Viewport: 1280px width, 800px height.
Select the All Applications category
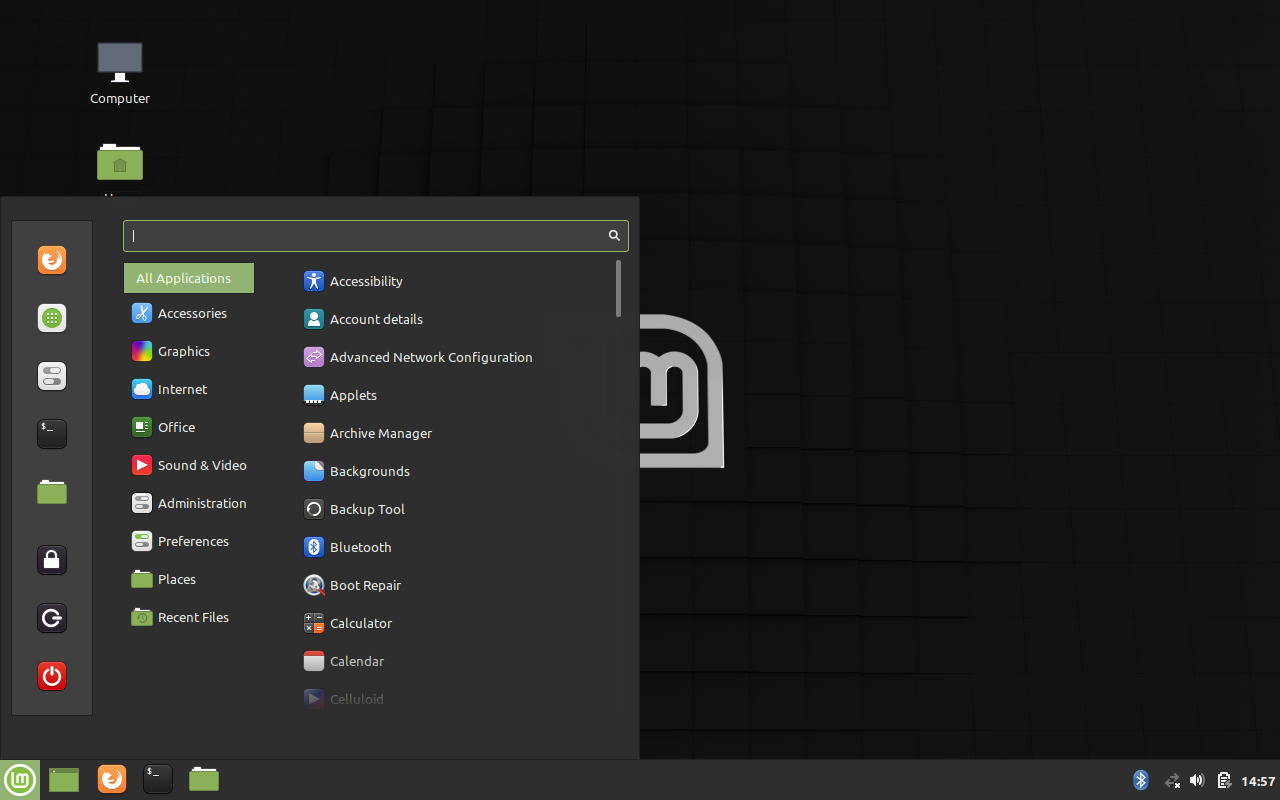click(x=188, y=278)
